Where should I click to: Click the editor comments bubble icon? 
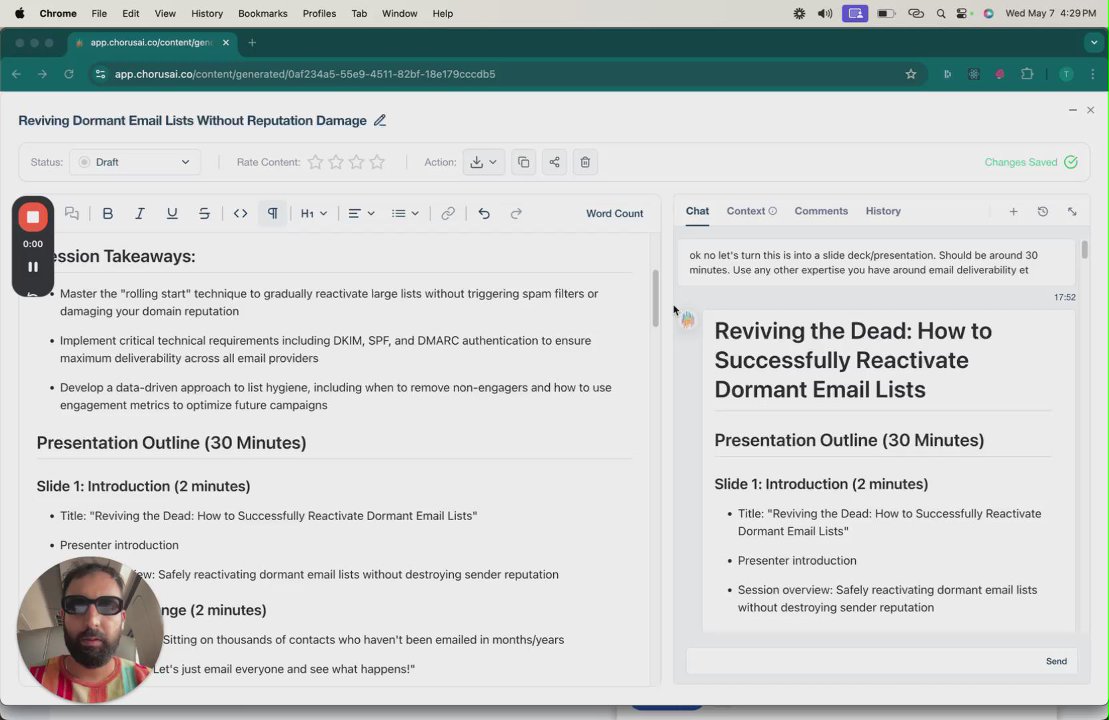71,213
